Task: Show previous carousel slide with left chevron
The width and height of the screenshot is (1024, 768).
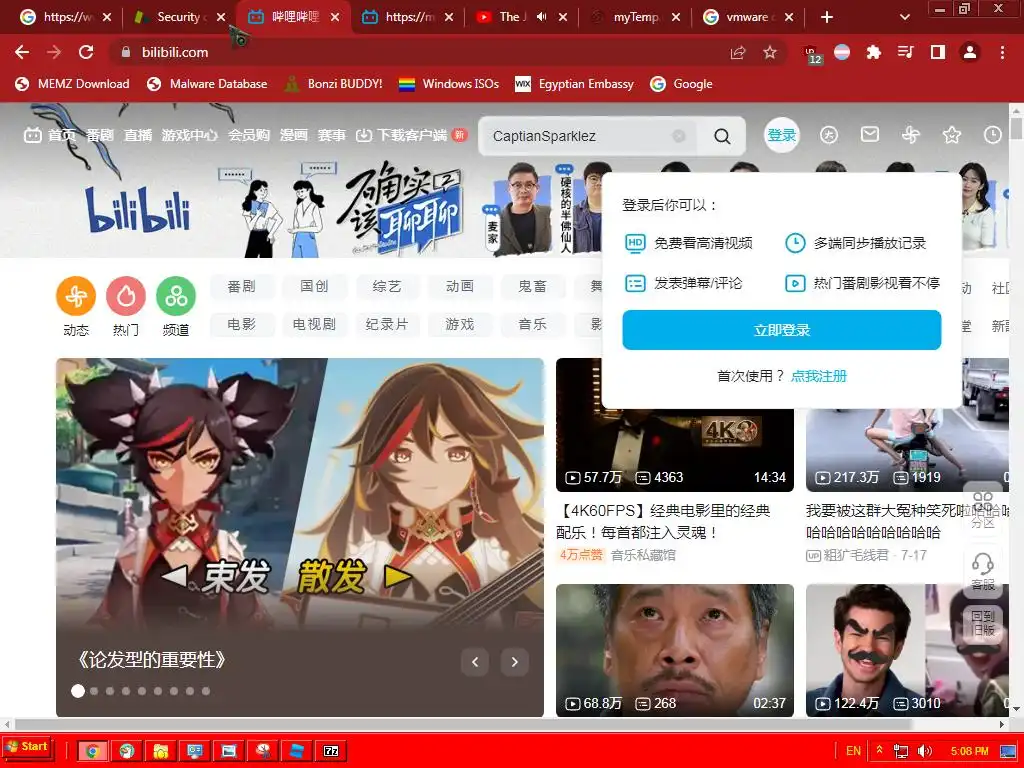Action: tap(475, 662)
